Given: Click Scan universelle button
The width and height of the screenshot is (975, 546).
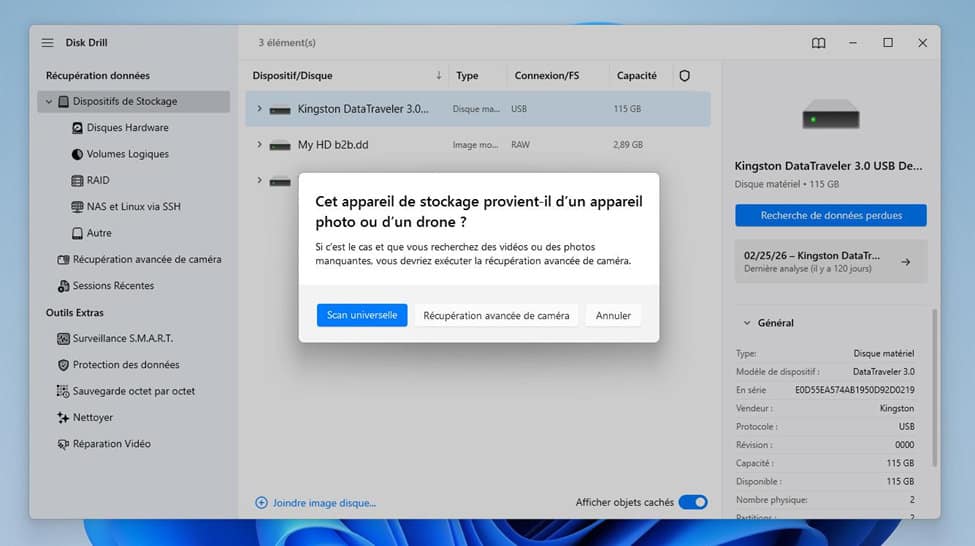Looking at the screenshot, I should tap(362, 315).
